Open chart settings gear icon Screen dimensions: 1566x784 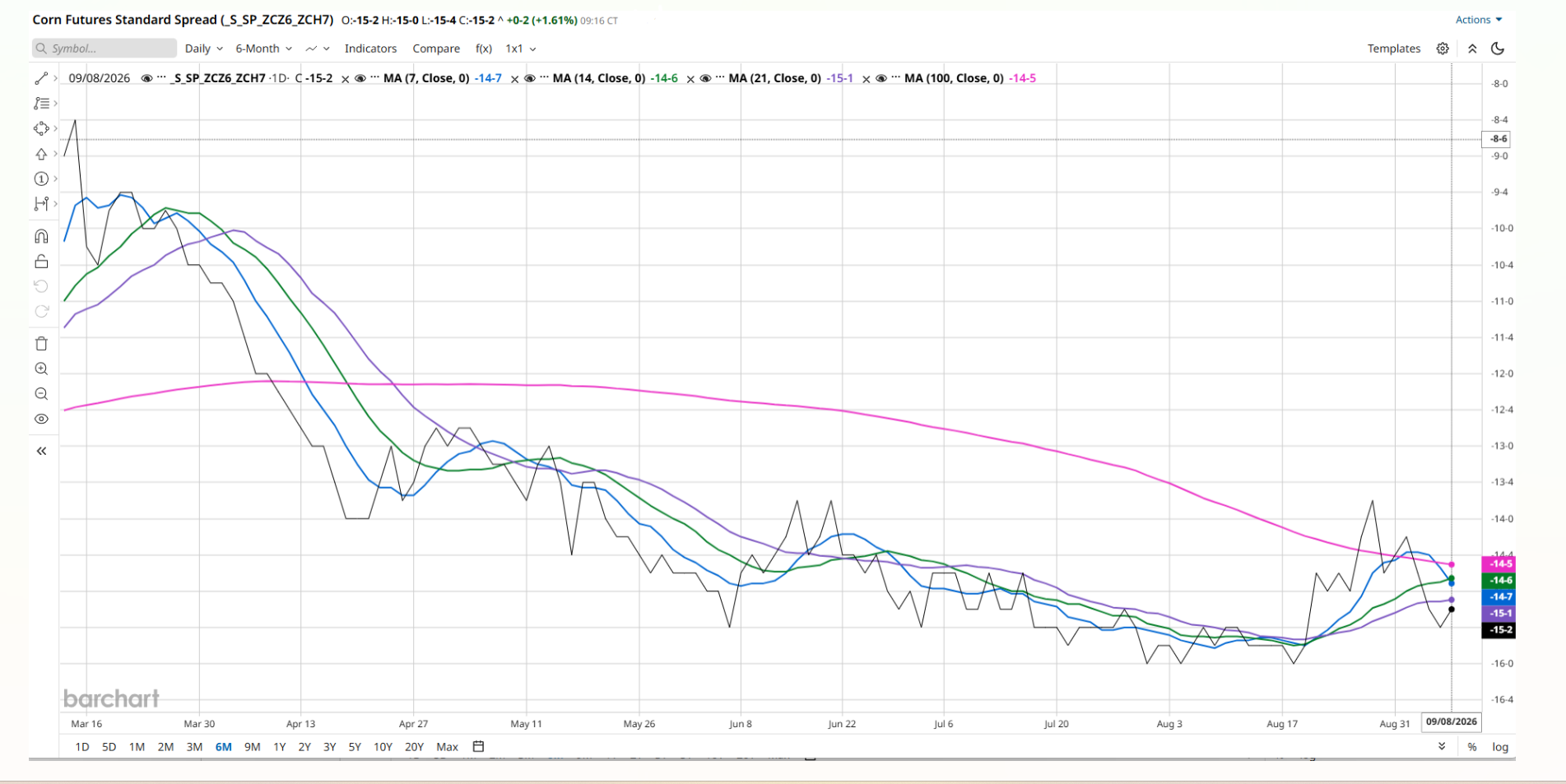coord(1443,49)
